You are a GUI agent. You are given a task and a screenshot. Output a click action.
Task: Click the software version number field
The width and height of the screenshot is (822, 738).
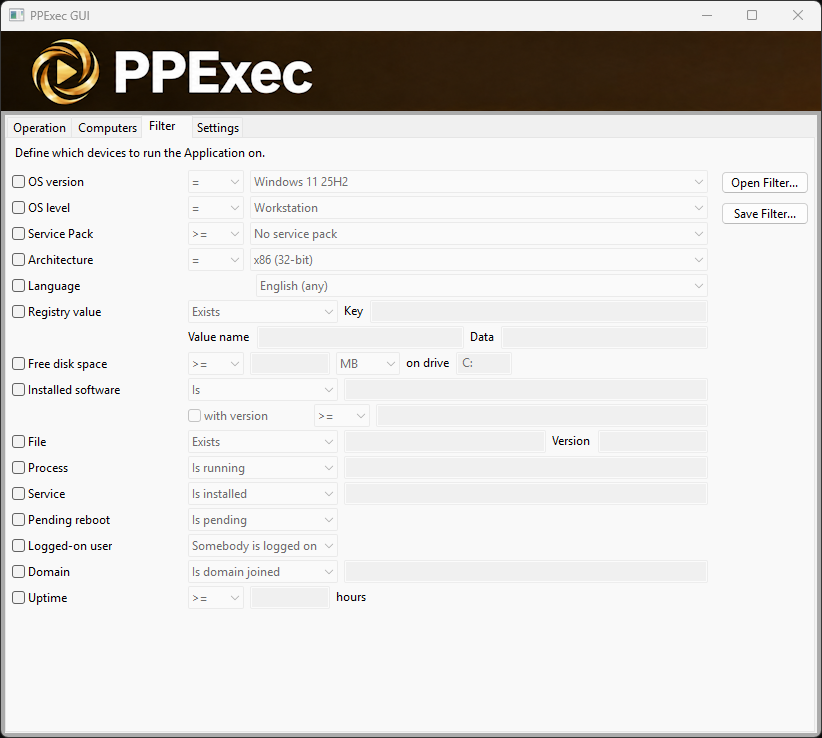(542, 416)
